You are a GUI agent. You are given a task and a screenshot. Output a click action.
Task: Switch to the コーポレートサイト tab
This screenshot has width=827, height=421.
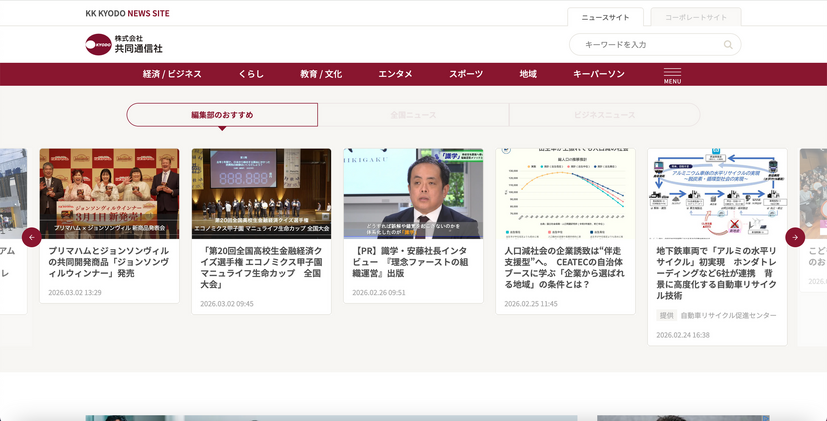pos(696,17)
